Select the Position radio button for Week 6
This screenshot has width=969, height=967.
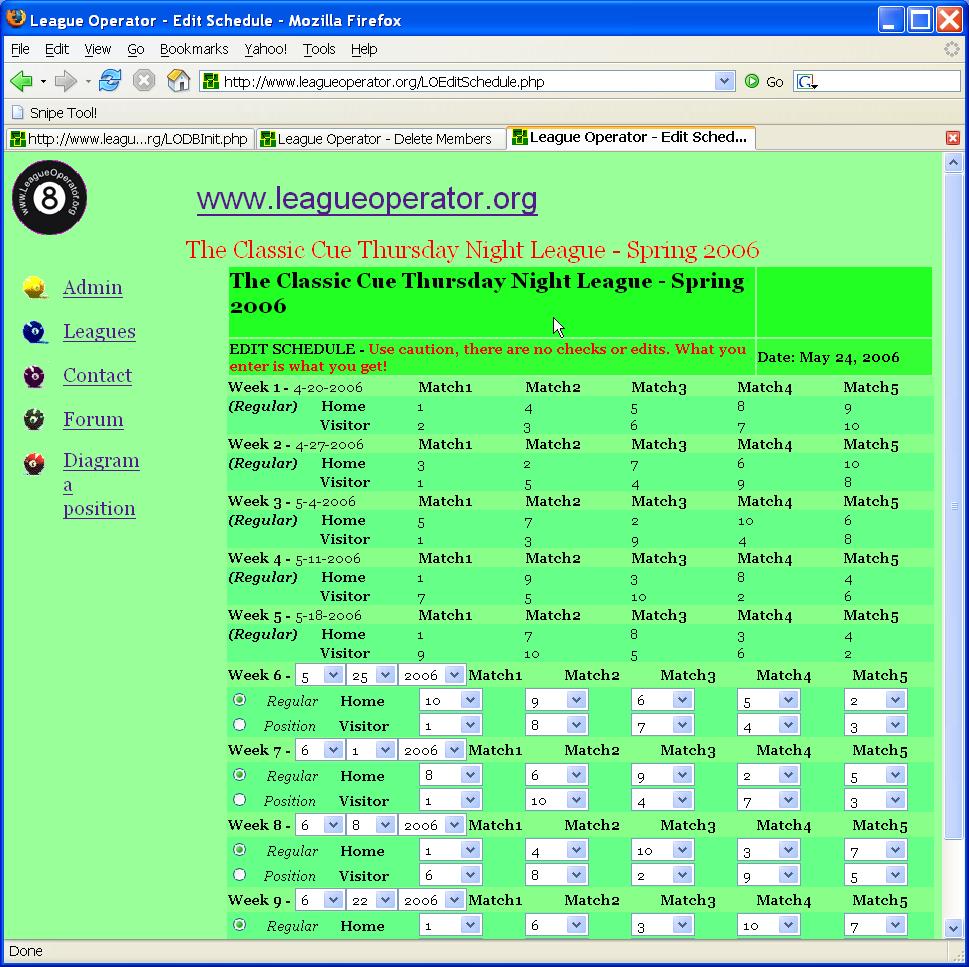coord(239,725)
